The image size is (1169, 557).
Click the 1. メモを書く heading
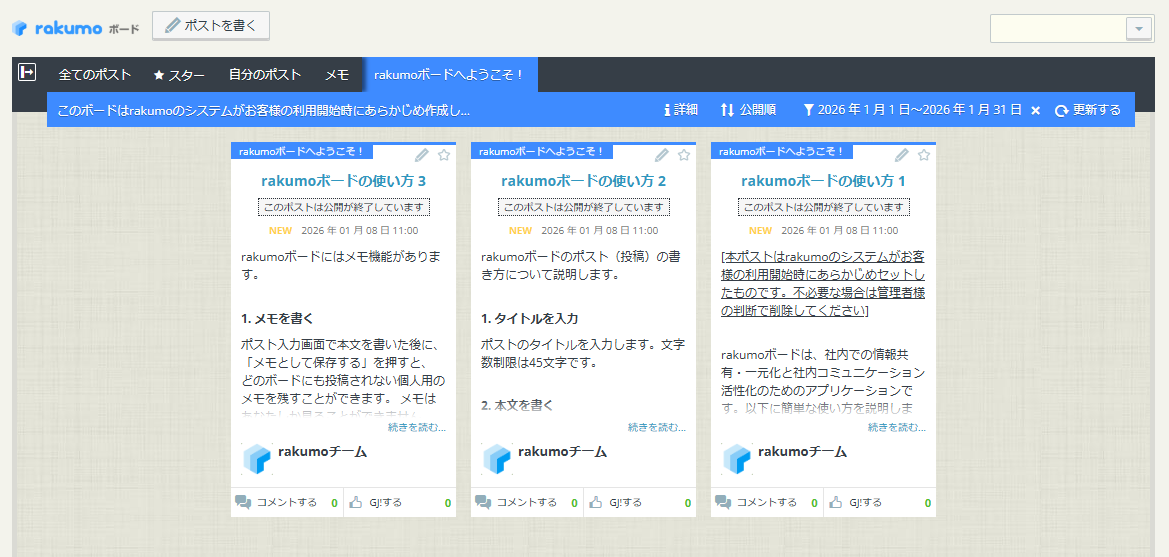click(277, 318)
